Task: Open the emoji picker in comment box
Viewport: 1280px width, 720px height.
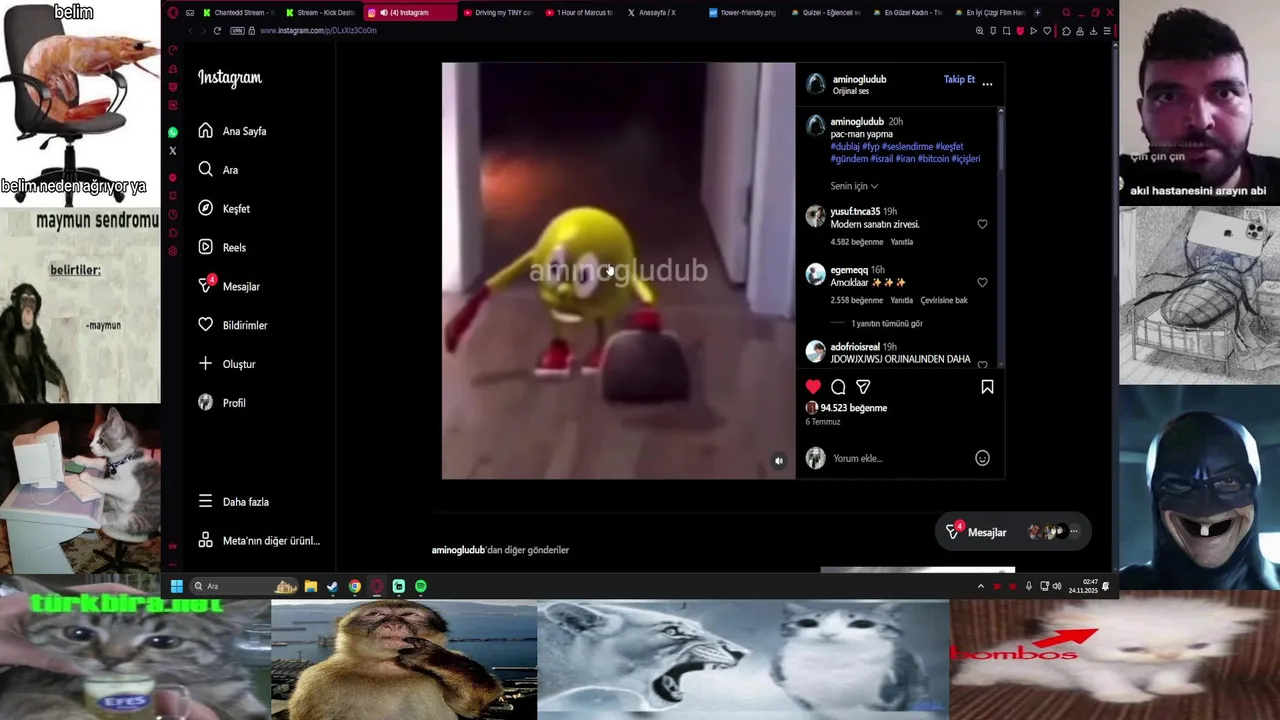Action: point(982,458)
